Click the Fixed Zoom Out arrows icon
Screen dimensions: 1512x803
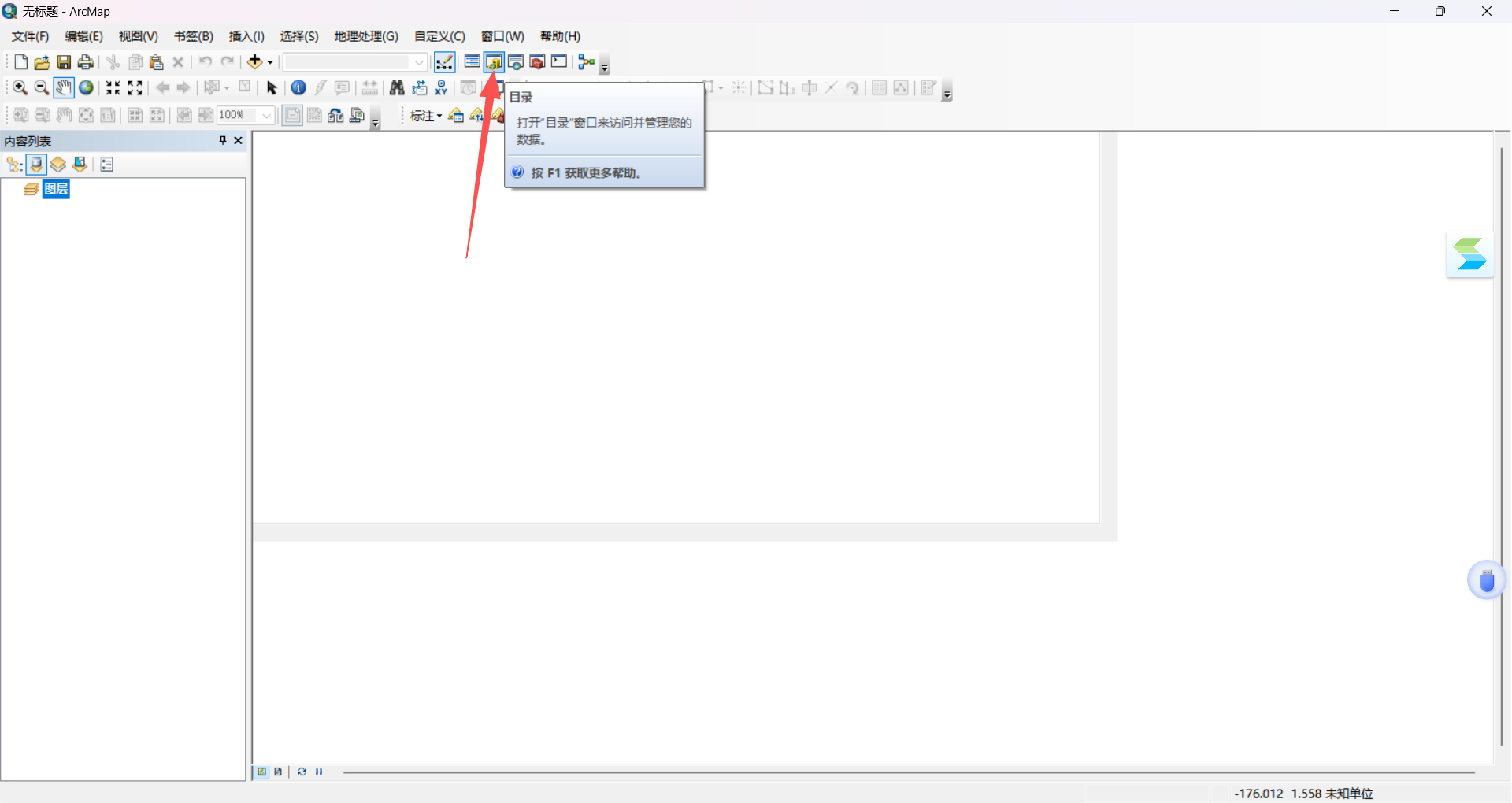(135, 87)
